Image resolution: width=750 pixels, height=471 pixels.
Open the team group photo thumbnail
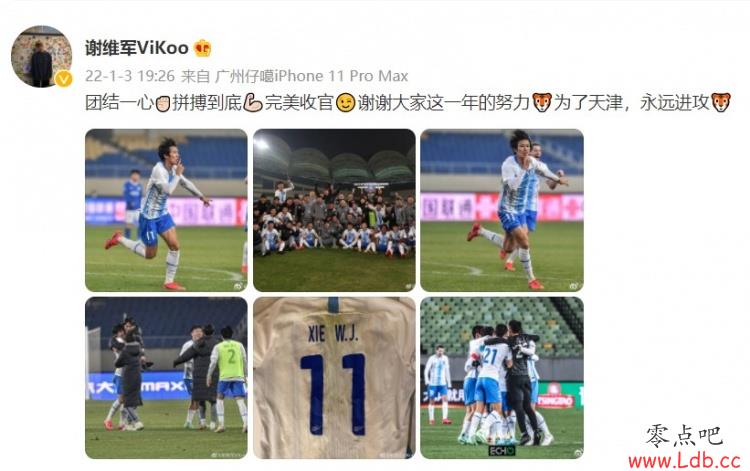[x=334, y=210]
